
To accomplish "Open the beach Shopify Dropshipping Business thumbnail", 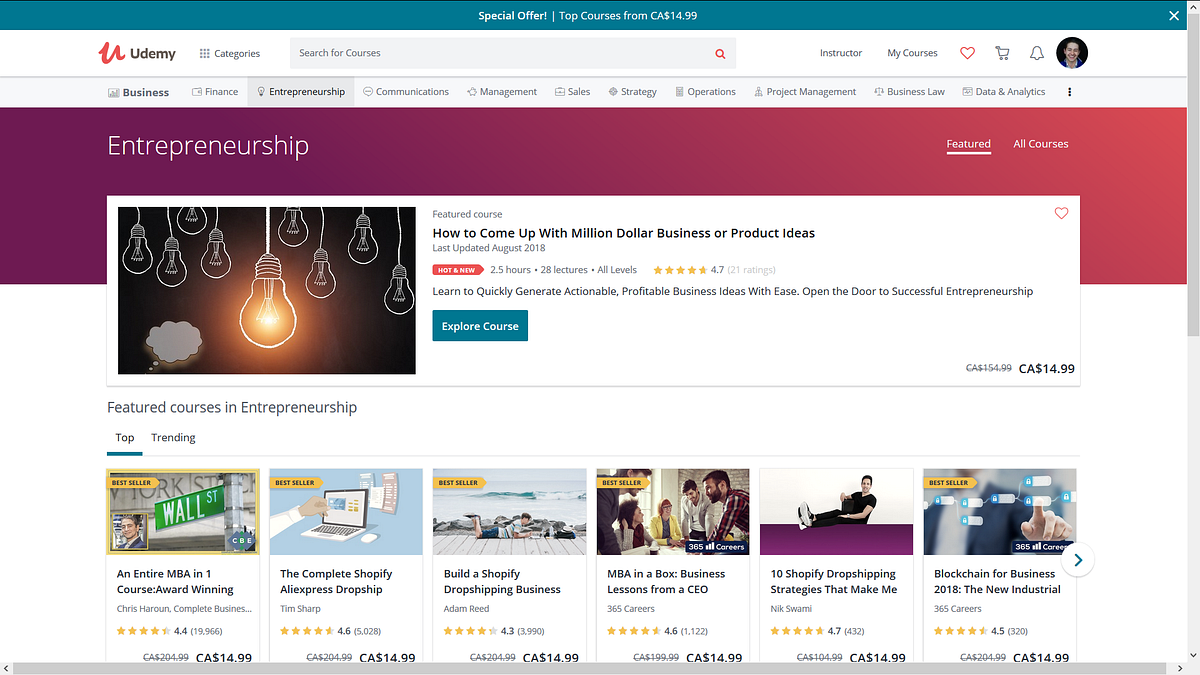I will (510, 512).
